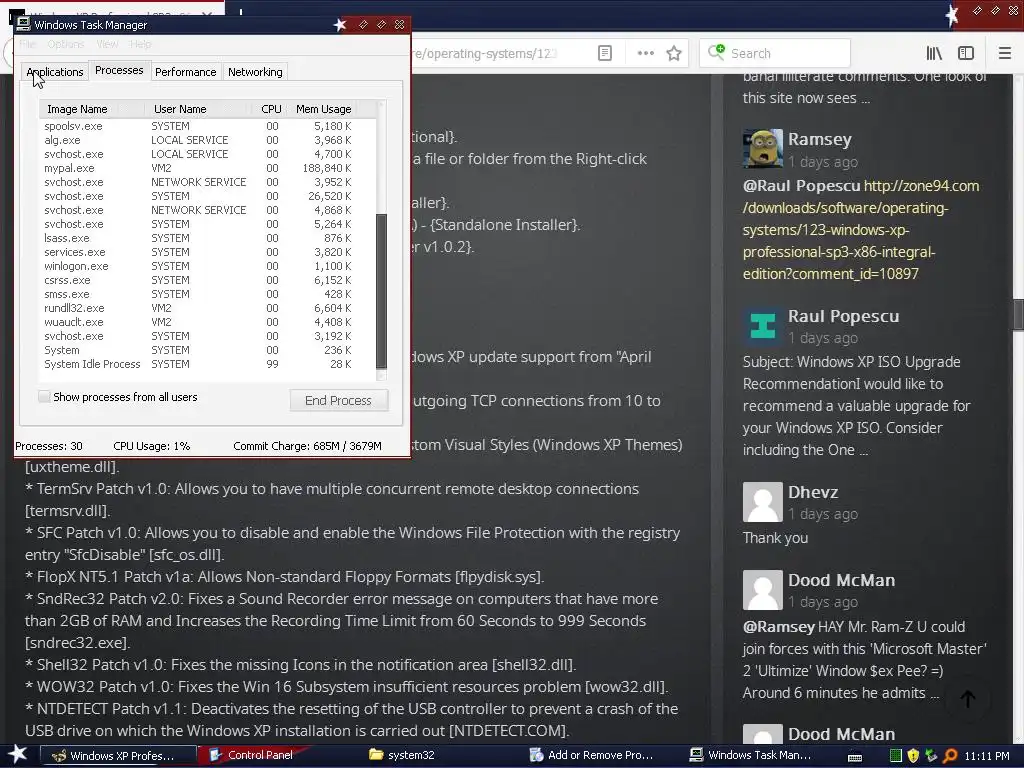
Task: Sort processes by CPU column
Action: 271,109
